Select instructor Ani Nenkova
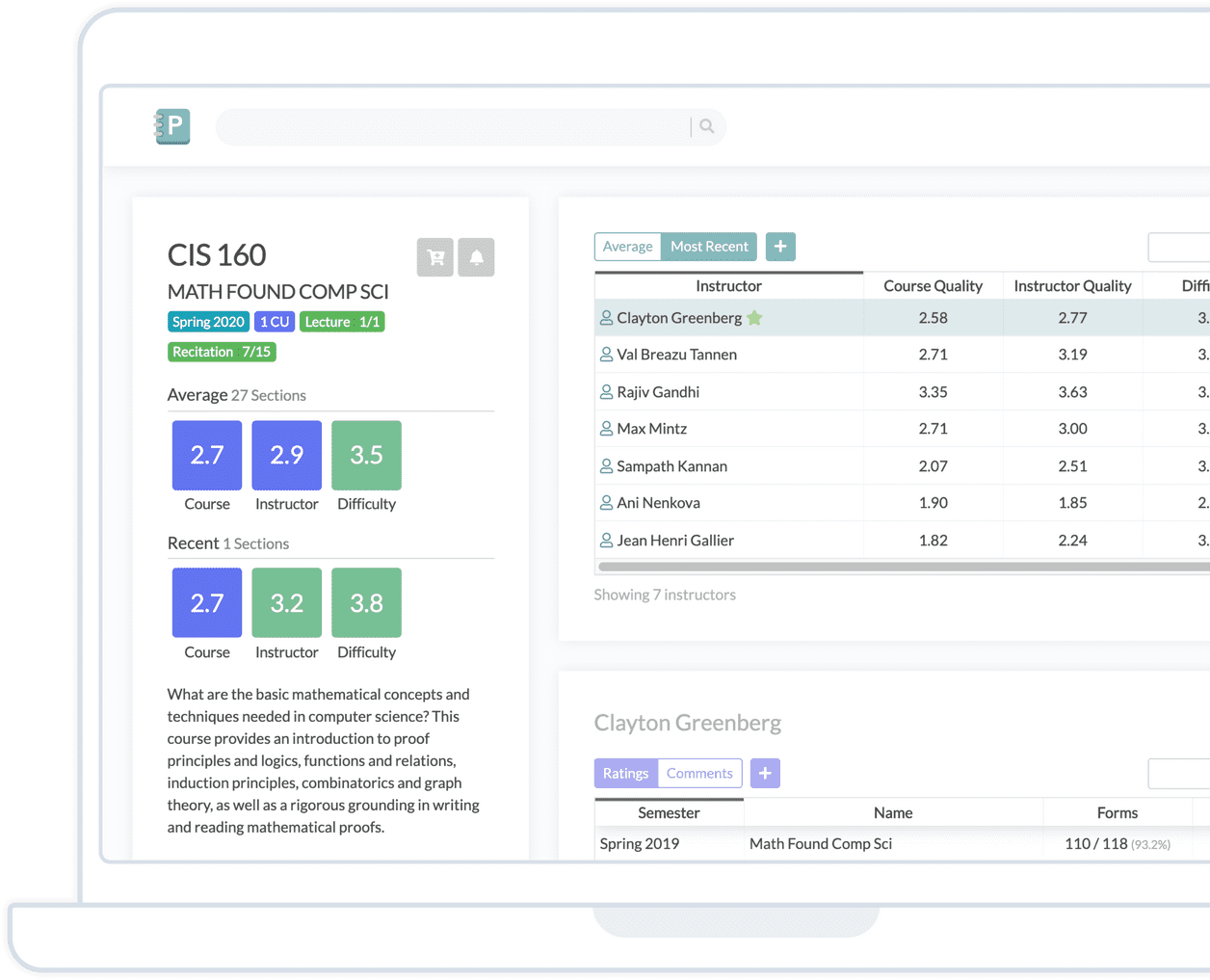Viewport: 1210px width, 980px height. click(x=659, y=503)
